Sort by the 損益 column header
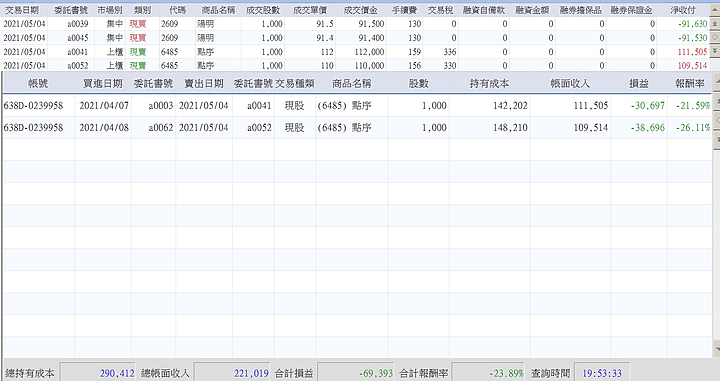 (639, 84)
